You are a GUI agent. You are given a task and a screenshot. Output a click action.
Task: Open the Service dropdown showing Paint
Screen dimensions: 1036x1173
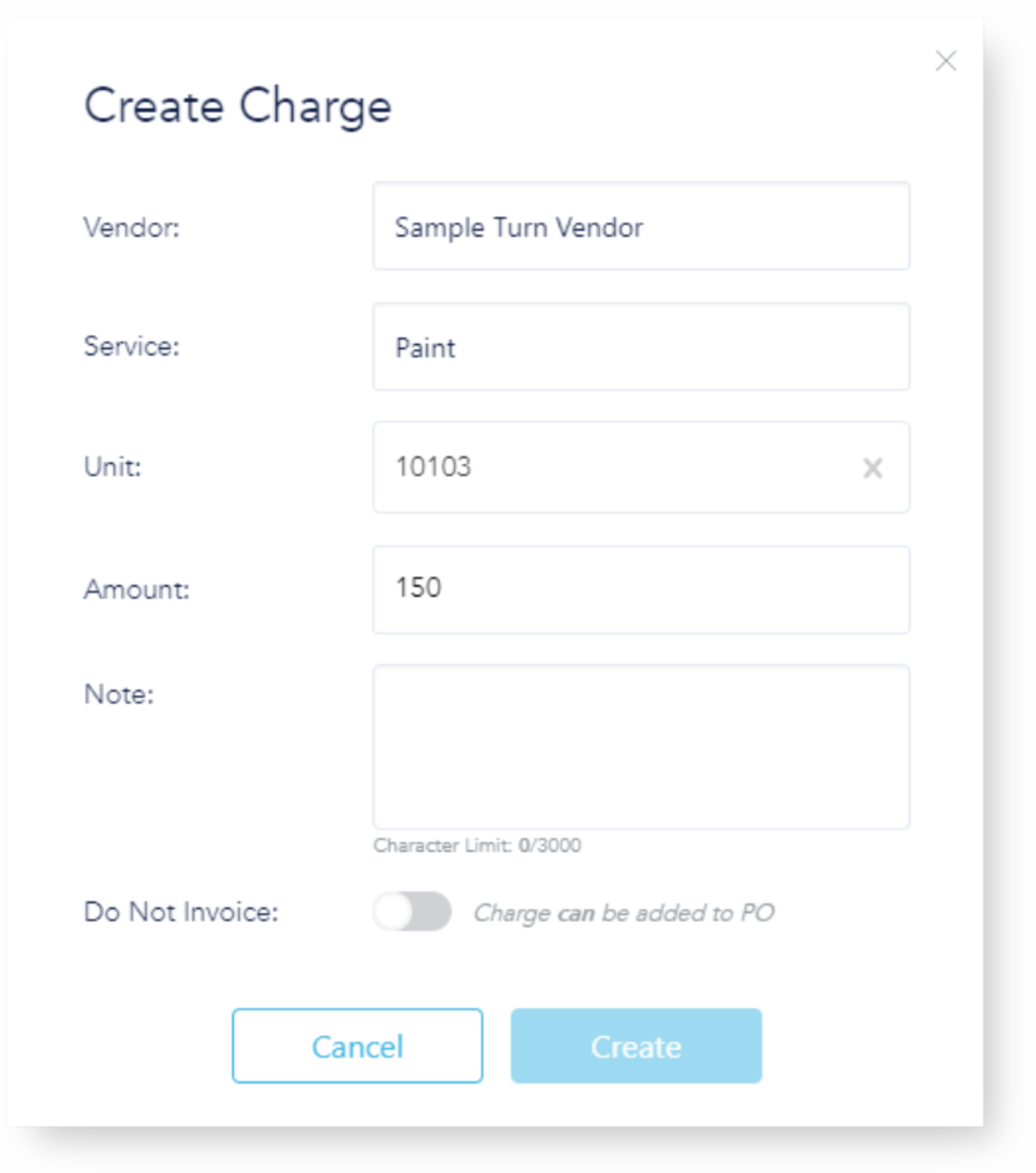(x=640, y=347)
